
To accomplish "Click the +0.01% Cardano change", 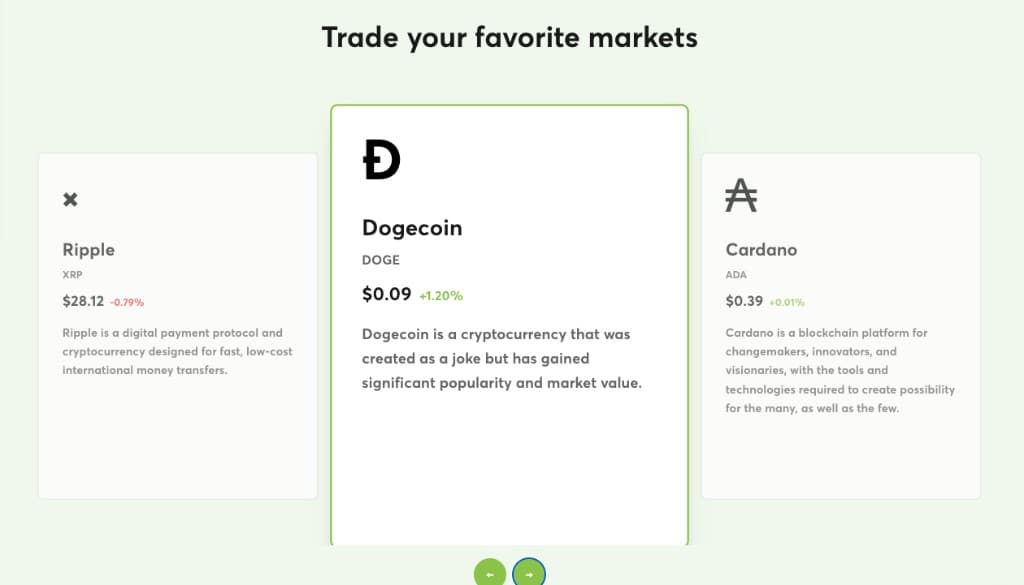I will point(787,302).
